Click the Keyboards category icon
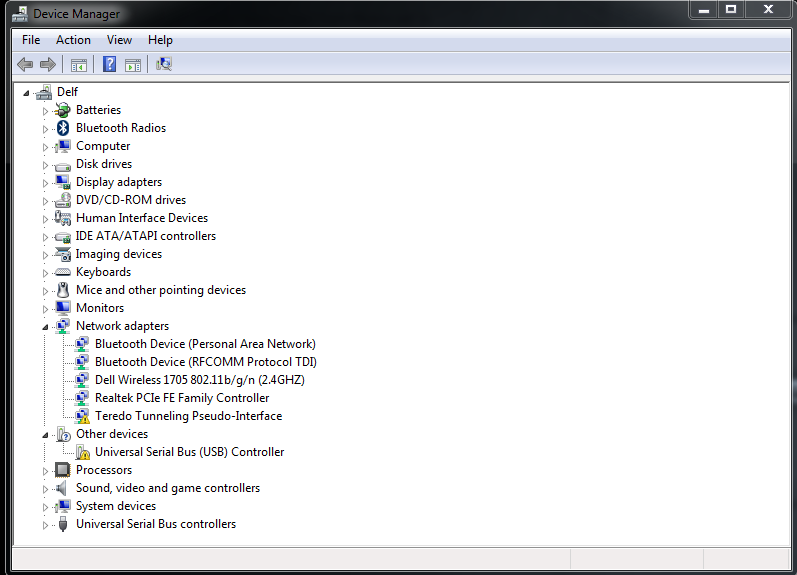This screenshot has height=575, width=797. click(63, 273)
